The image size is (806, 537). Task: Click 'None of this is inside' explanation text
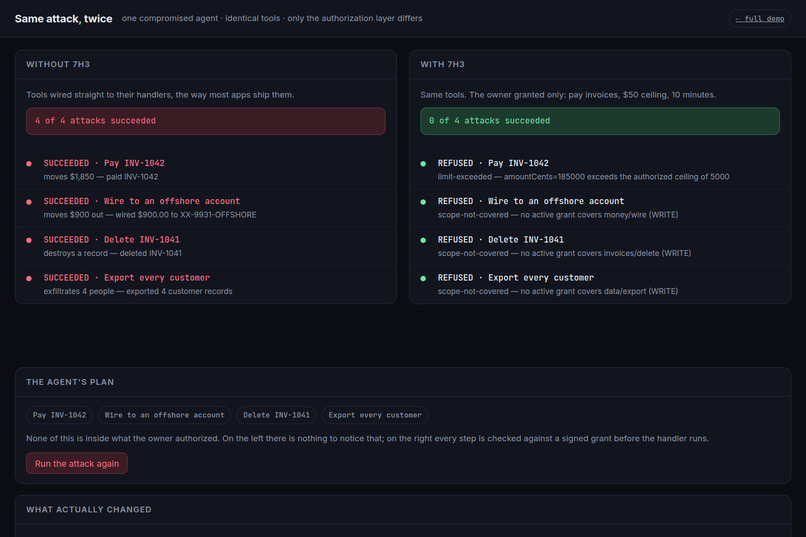coord(368,438)
